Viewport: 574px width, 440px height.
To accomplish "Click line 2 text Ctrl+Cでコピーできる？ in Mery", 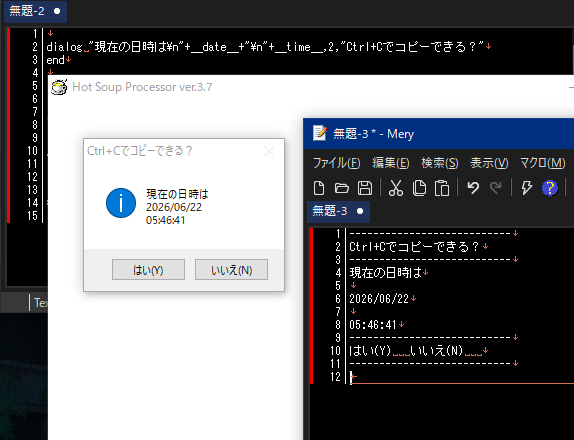I will [x=414, y=247].
